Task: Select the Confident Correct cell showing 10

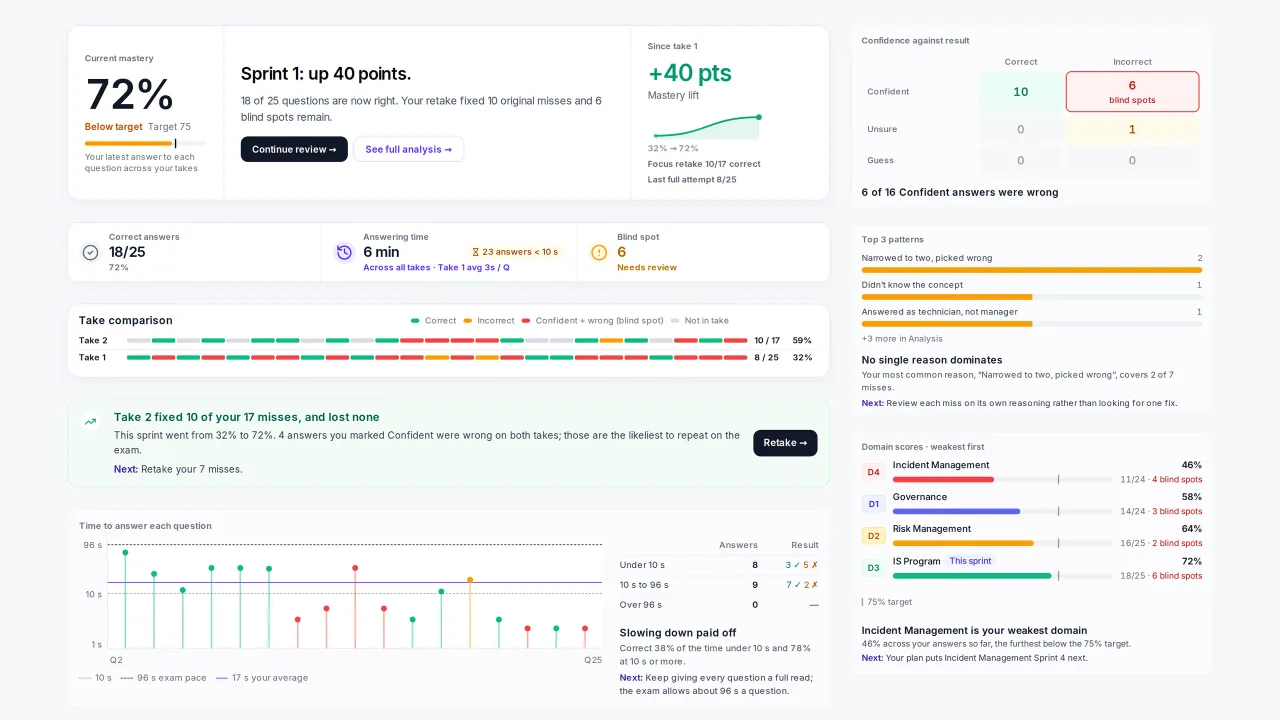Action: 1020,92
